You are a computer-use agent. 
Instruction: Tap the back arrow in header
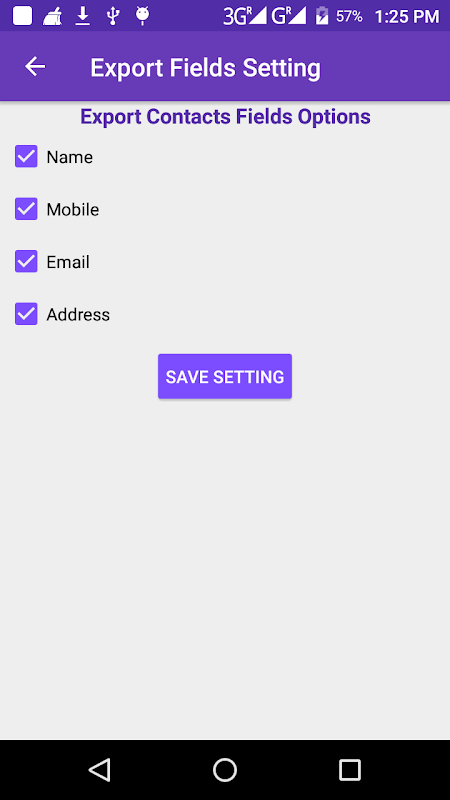point(35,67)
